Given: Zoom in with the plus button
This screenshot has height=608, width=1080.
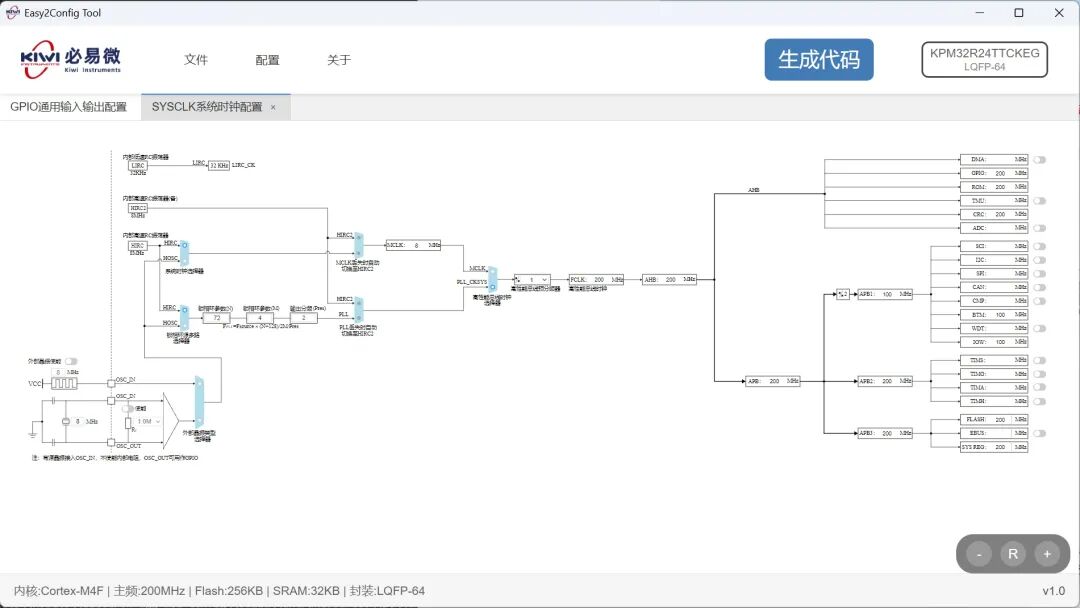Looking at the screenshot, I should coord(1047,554).
